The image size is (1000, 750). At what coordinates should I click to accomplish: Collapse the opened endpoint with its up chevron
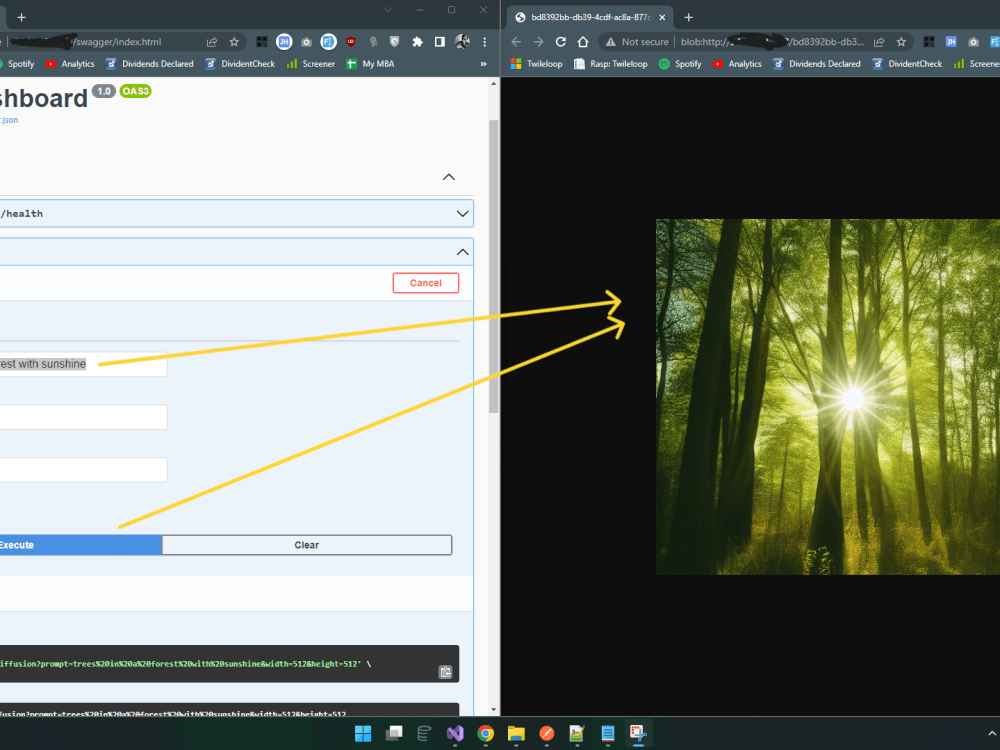tap(463, 253)
